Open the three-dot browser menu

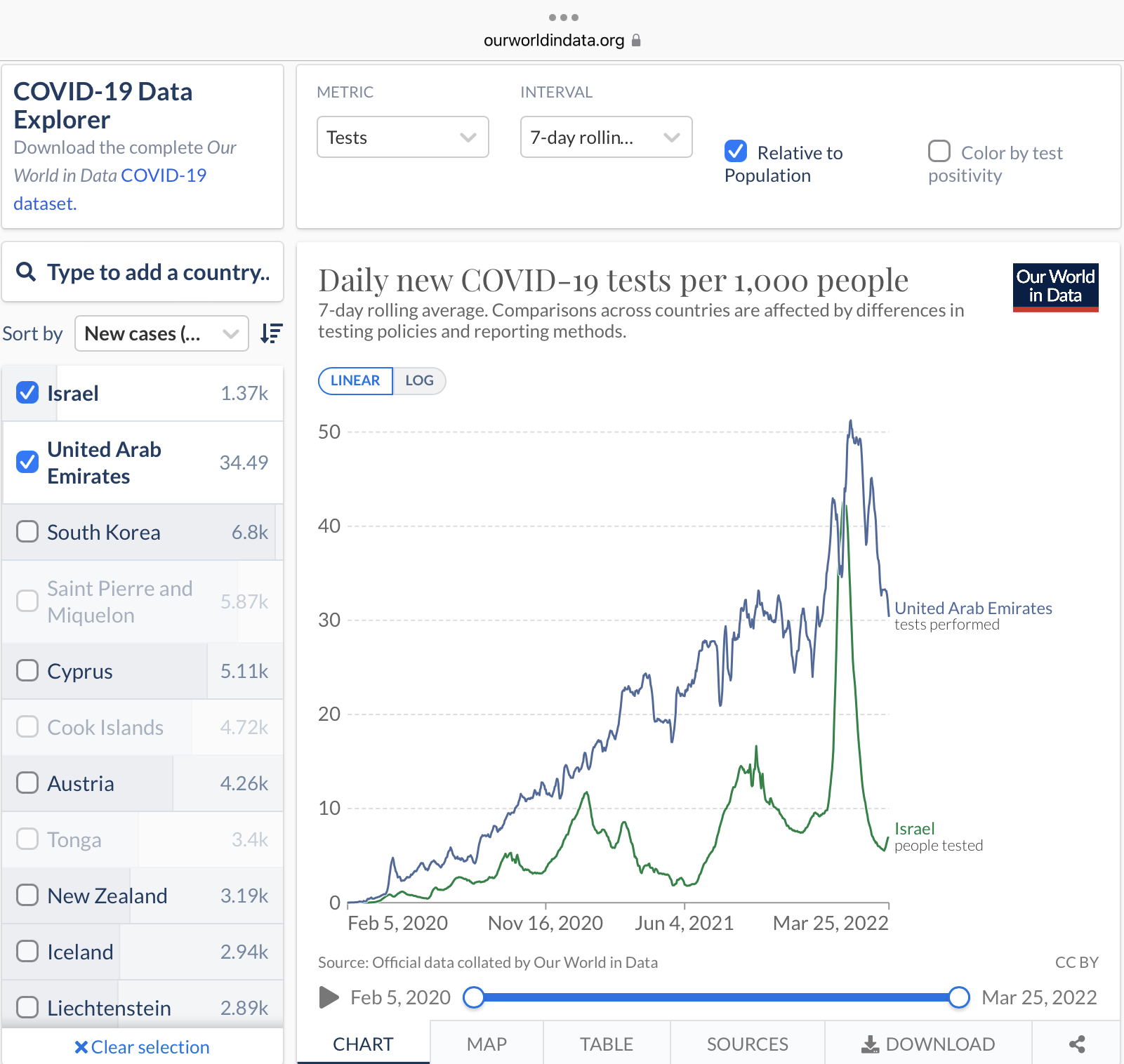pos(563,17)
